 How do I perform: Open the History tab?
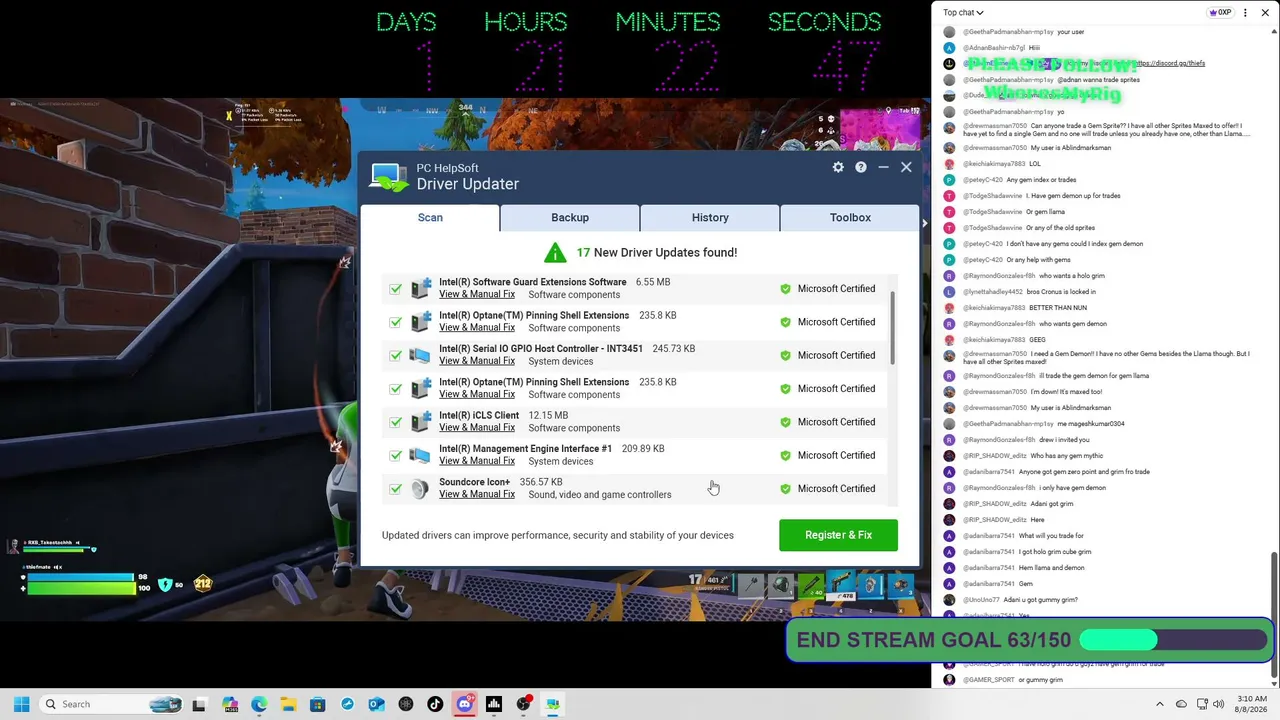(710, 218)
